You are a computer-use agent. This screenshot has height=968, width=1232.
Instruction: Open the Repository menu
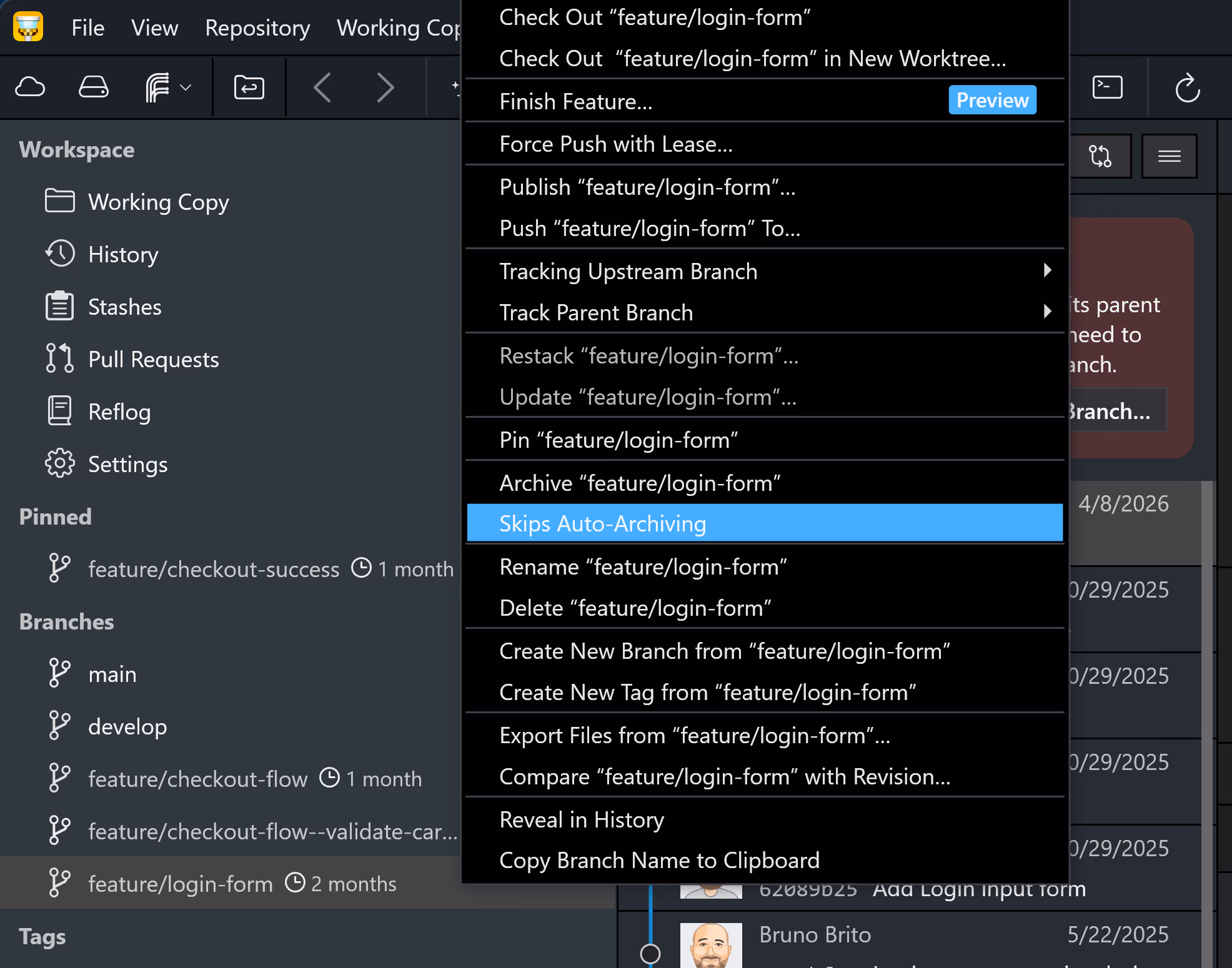(x=257, y=27)
